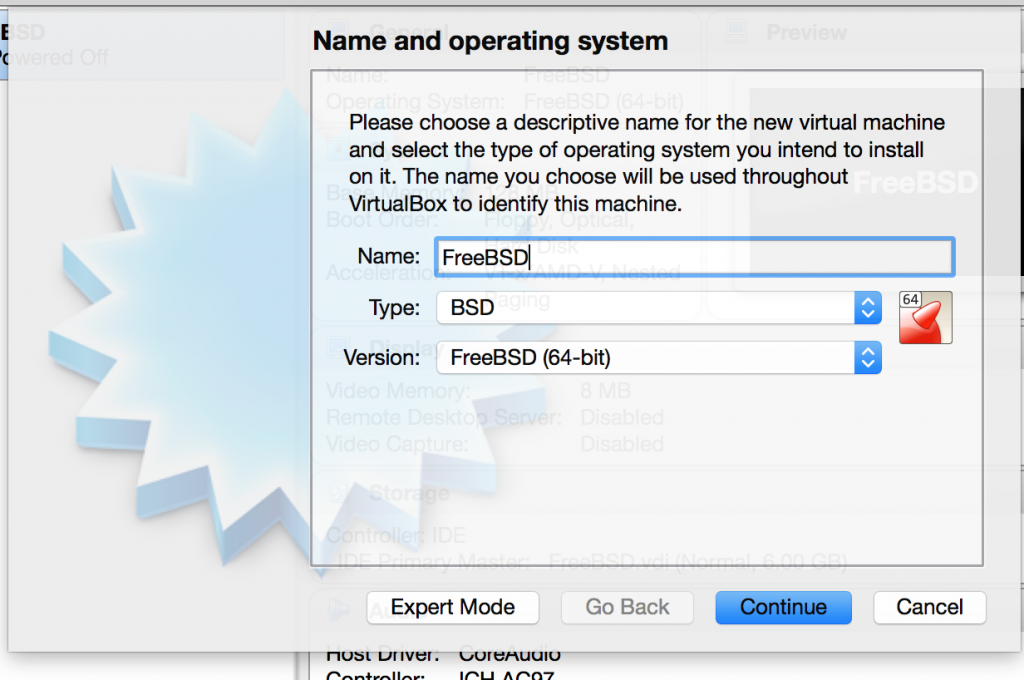Click the blue arrows on Version selector
The height and width of the screenshot is (680, 1024).
click(x=868, y=357)
